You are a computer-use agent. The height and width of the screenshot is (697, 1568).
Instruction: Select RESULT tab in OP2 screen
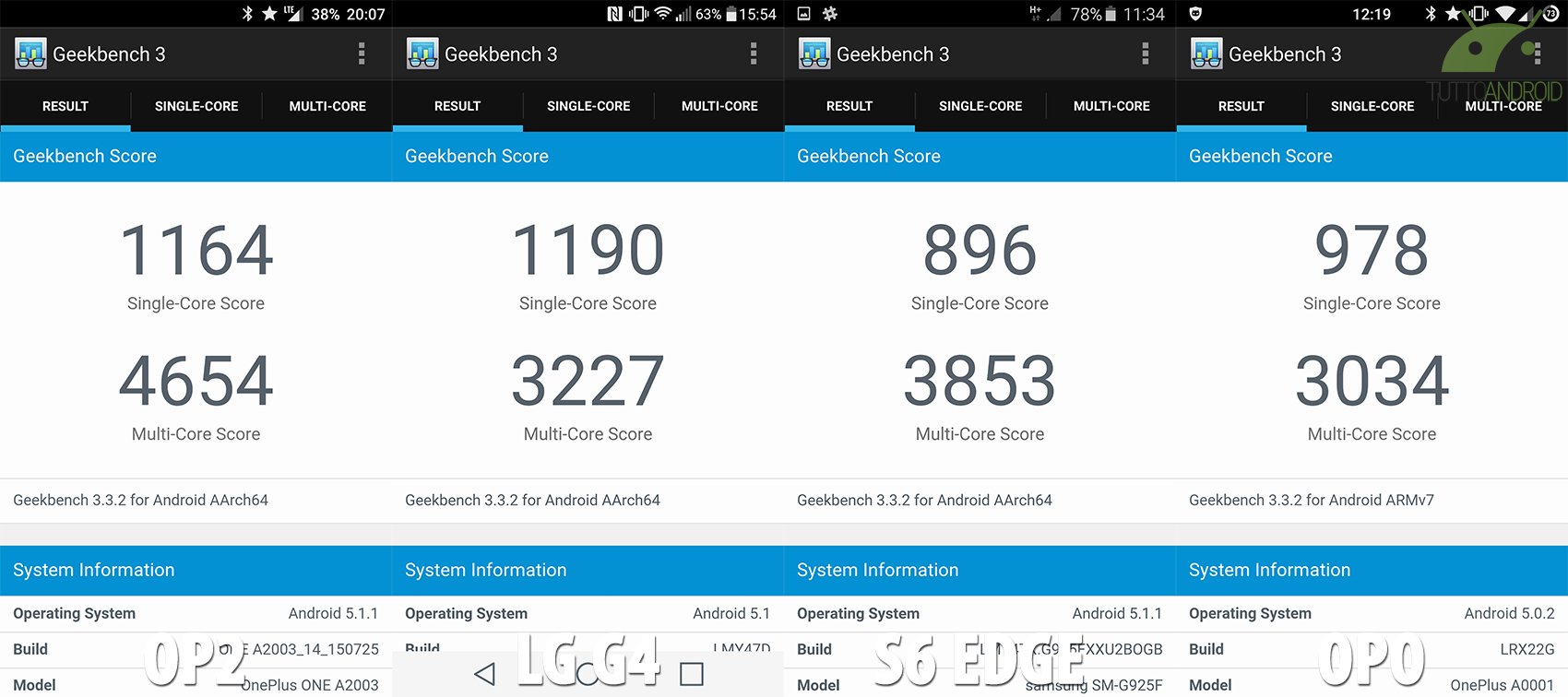click(65, 106)
